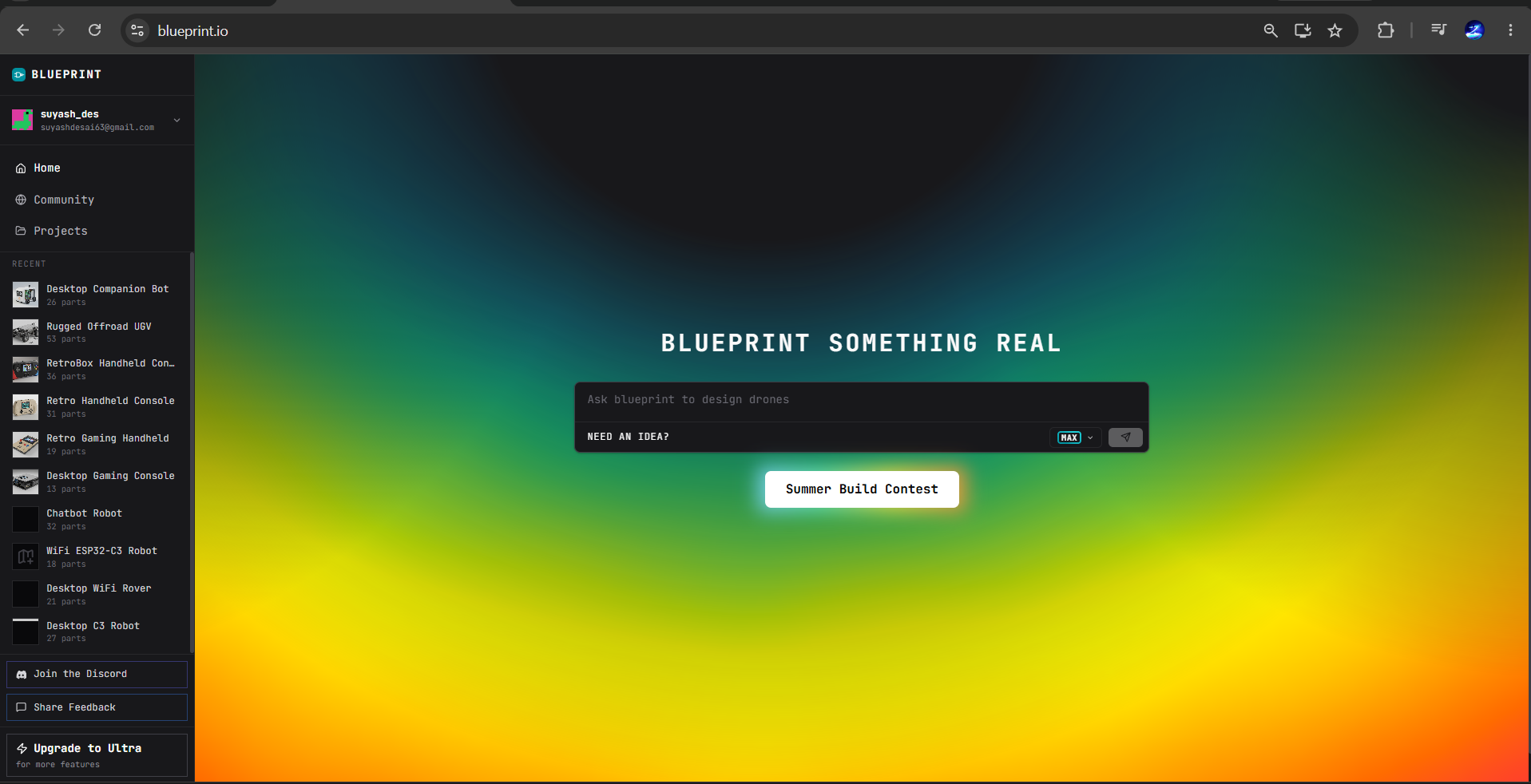Image resolution: width=1531 pixels, height=784 pixels.
Task: Open the media control icon in toolbar
Action: click(x=1438, y=30)
